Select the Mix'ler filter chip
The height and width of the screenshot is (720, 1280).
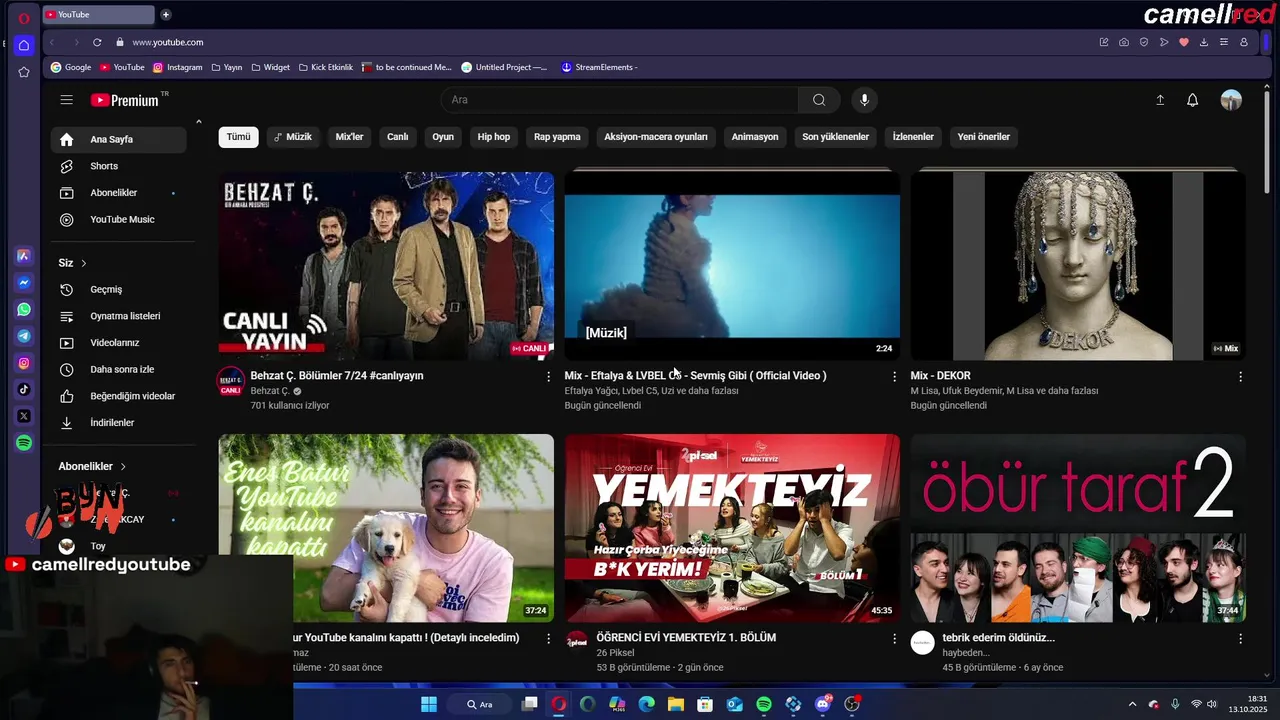coord(349,137)
